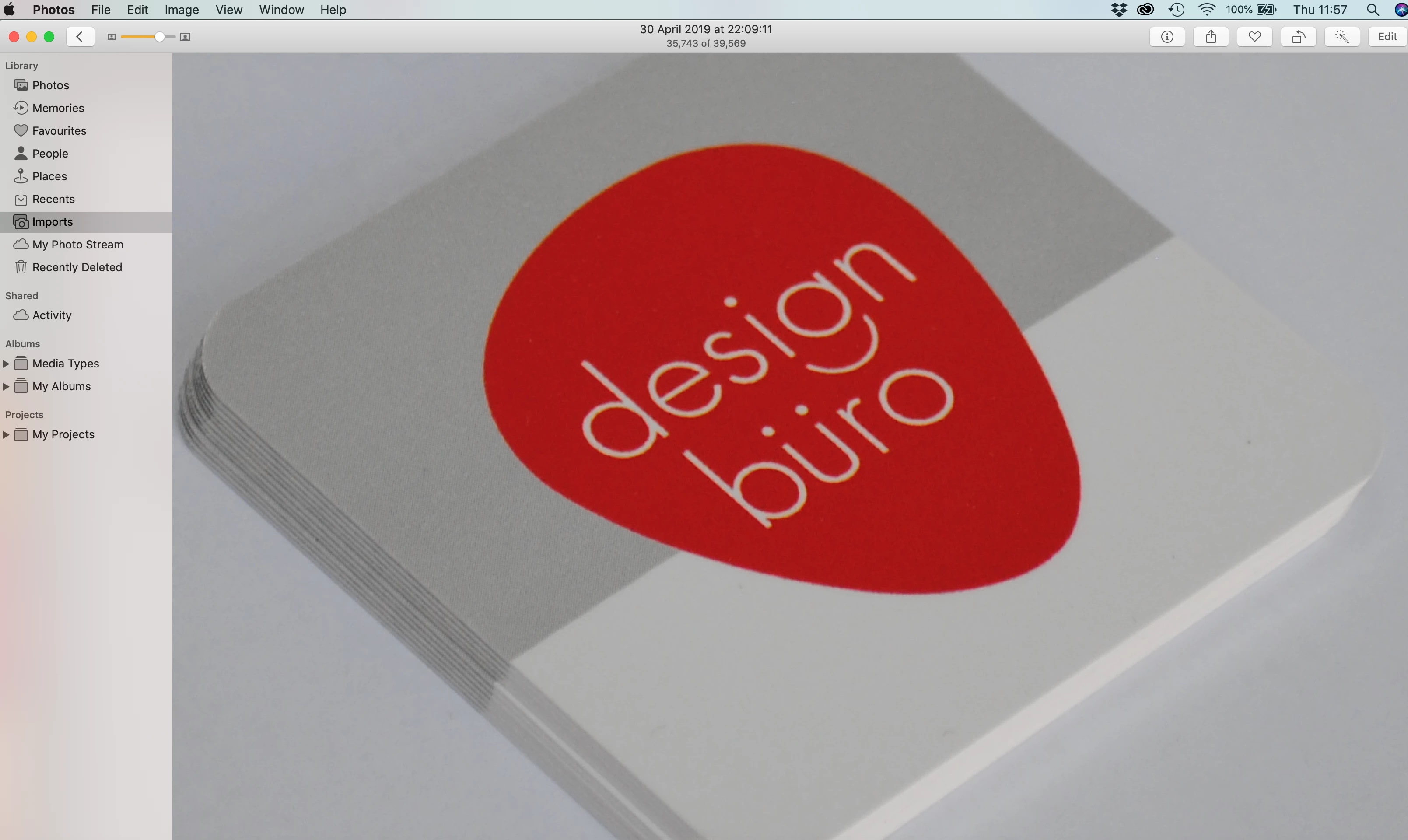The image size is (1408, 840).
Task: Expand the My Albums folder
Action: coord(6,386)
